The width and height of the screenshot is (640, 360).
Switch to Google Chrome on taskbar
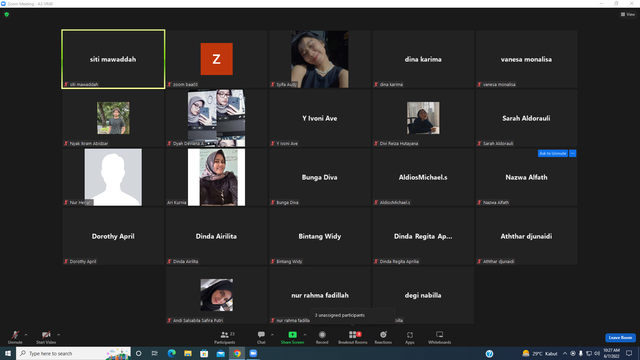237,353
